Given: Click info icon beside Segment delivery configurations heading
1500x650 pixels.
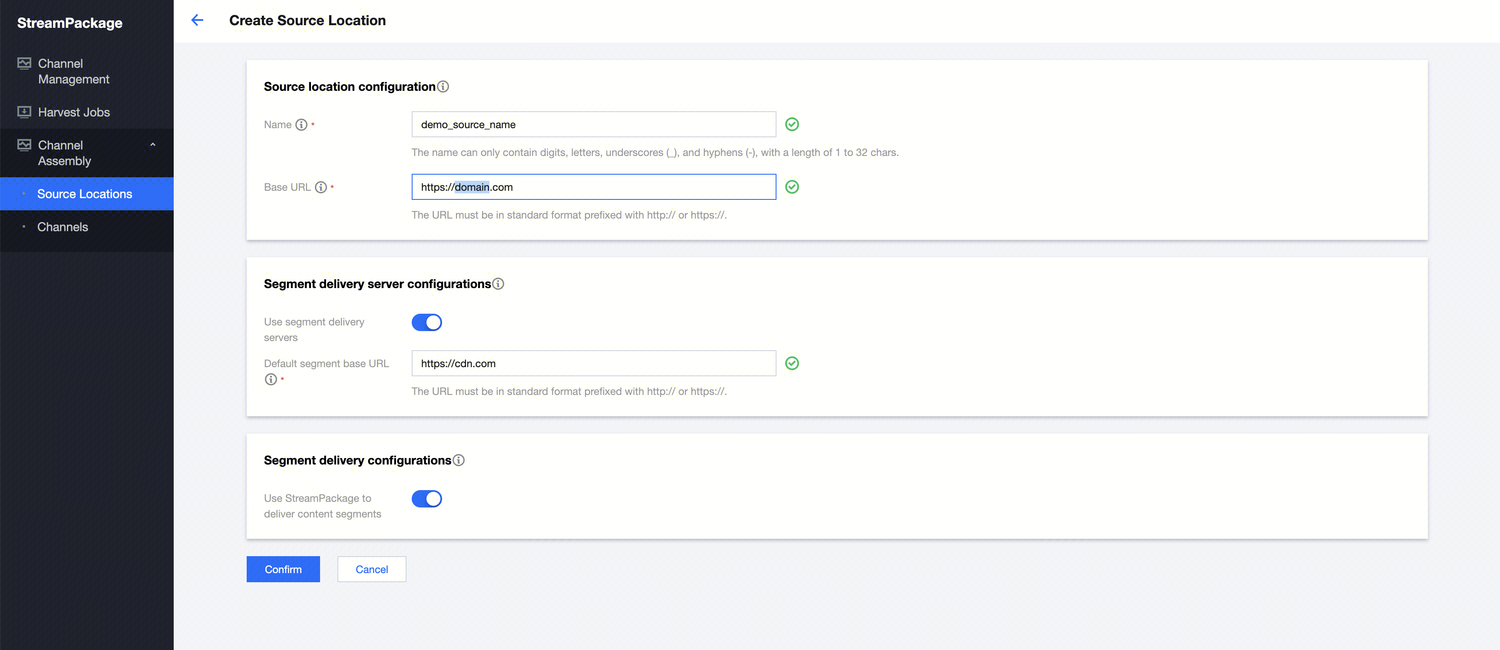Looking at the screenshot, I should point(459,461).
